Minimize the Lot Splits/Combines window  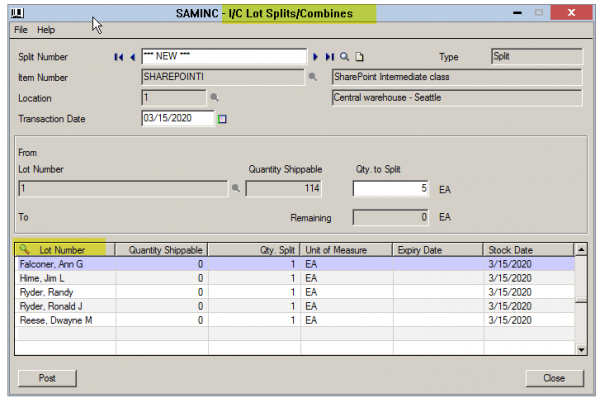coord(517,13)
